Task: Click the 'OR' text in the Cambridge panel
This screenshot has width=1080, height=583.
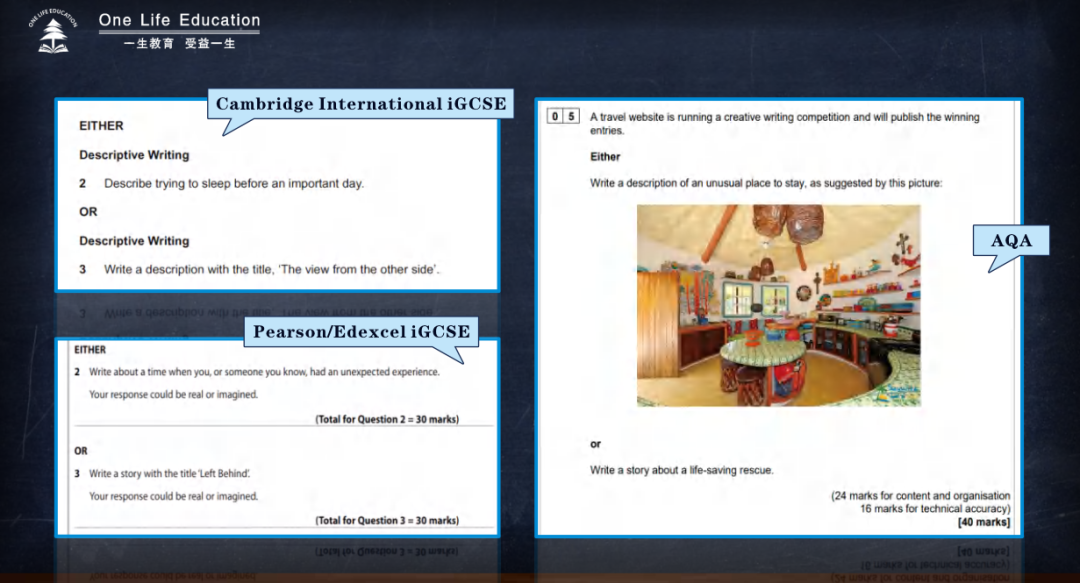Action: (88, 212)
